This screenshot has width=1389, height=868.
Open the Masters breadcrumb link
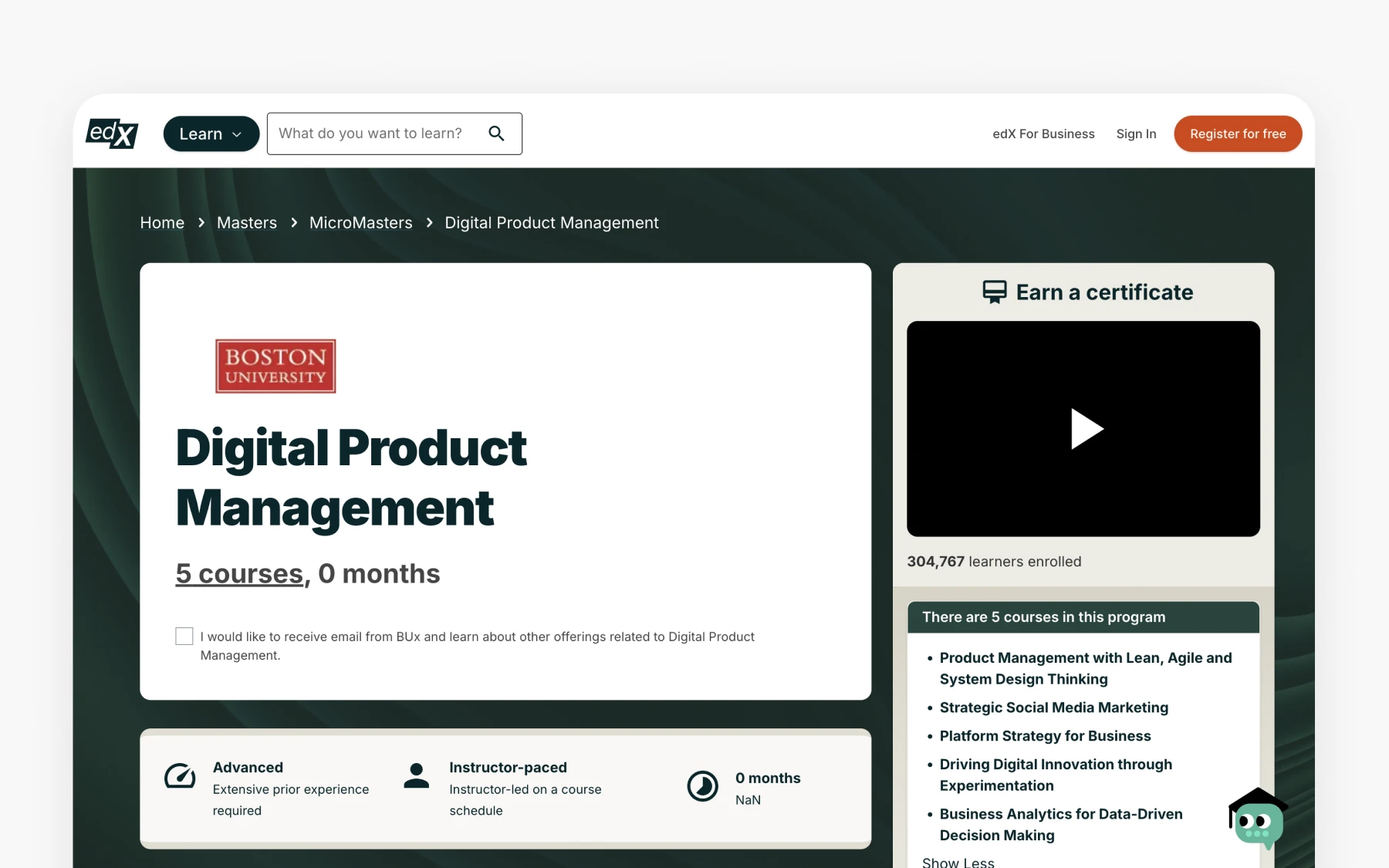tap(247, 223)
